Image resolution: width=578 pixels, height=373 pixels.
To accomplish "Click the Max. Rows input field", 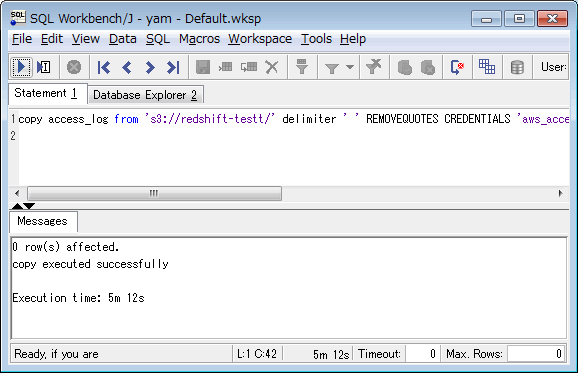I will coord(536,354).
